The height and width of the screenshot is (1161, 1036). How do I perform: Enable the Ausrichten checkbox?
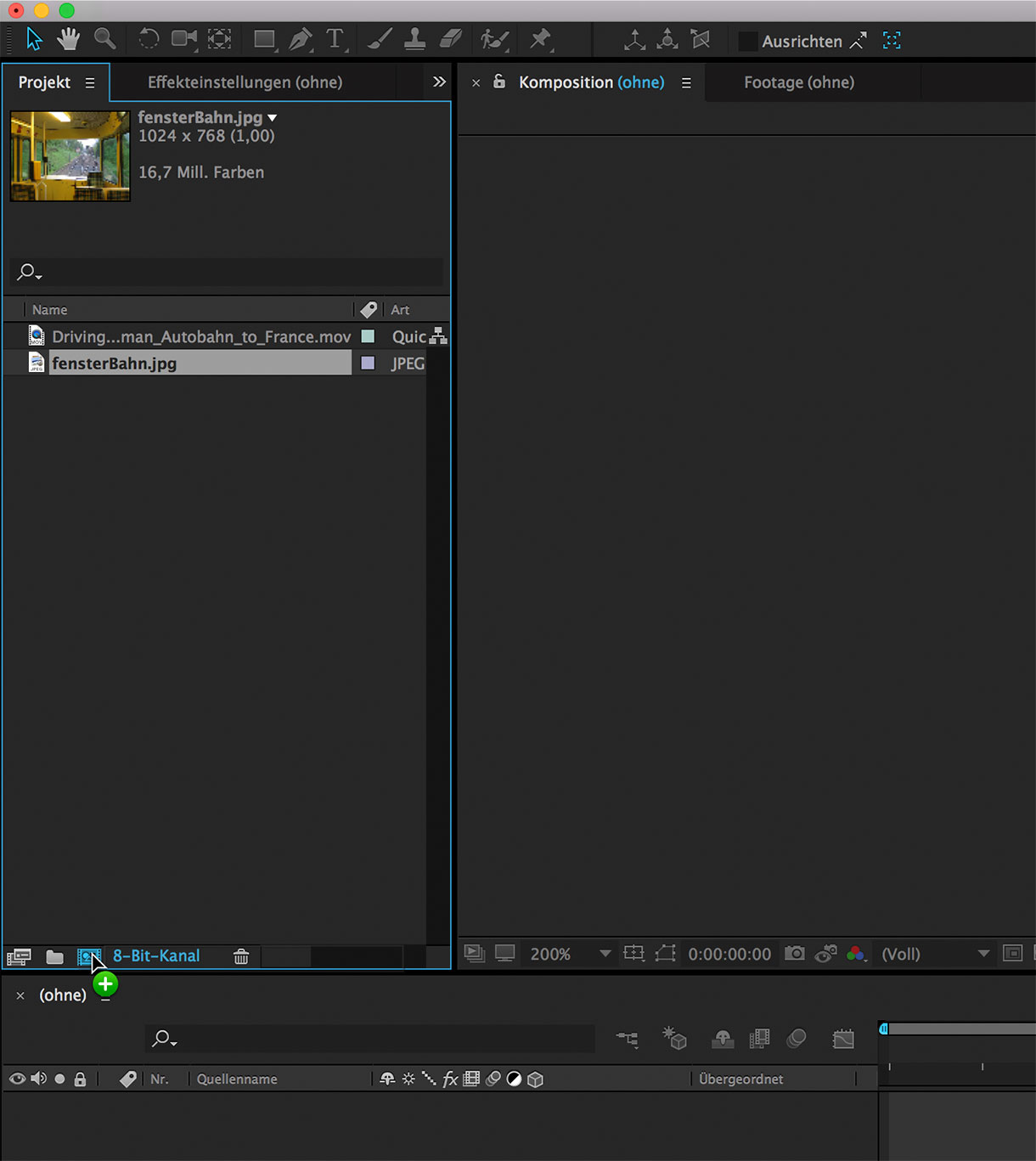tap(747, 41)
